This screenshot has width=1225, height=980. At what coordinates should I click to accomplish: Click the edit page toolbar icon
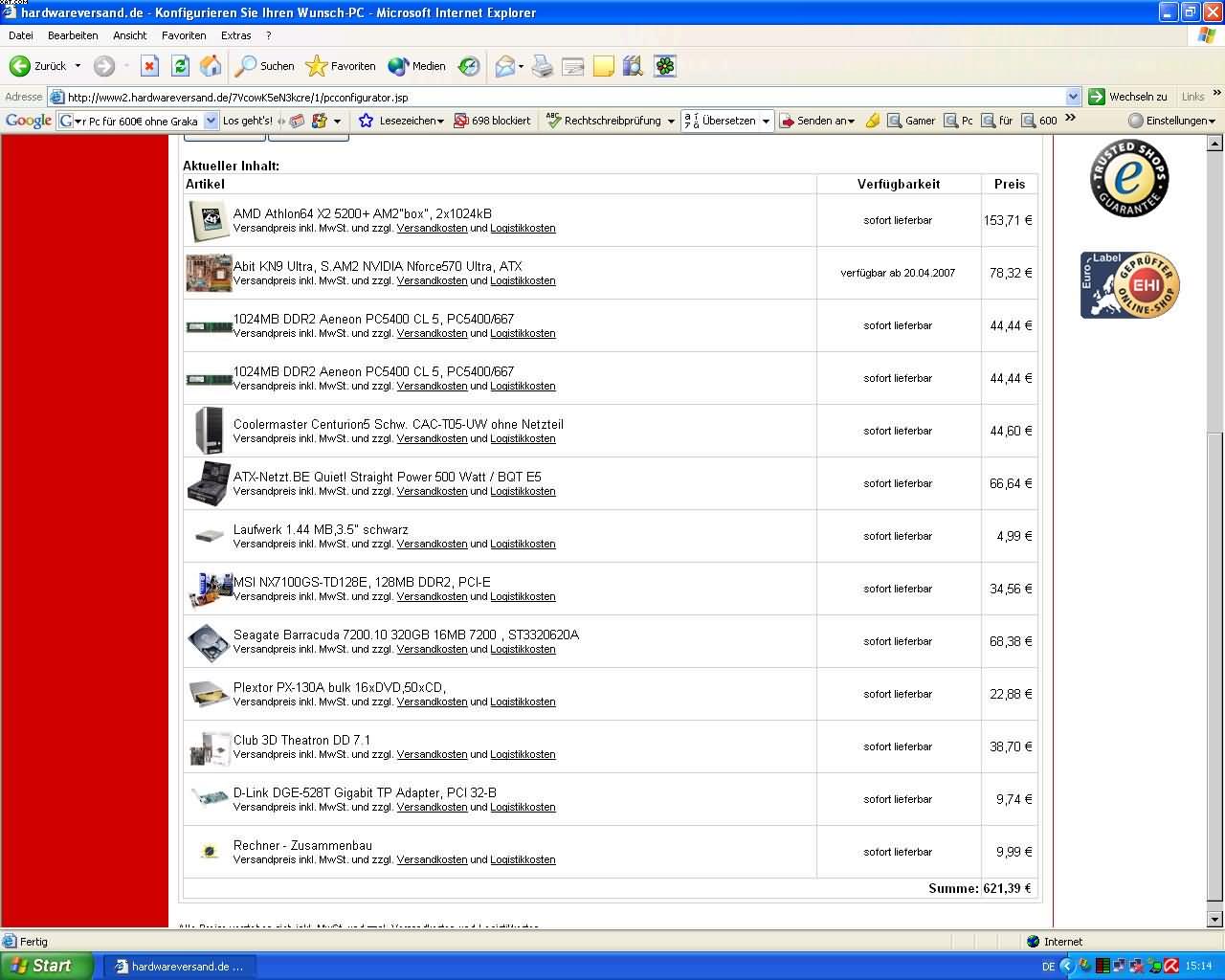tap(573, 66)
